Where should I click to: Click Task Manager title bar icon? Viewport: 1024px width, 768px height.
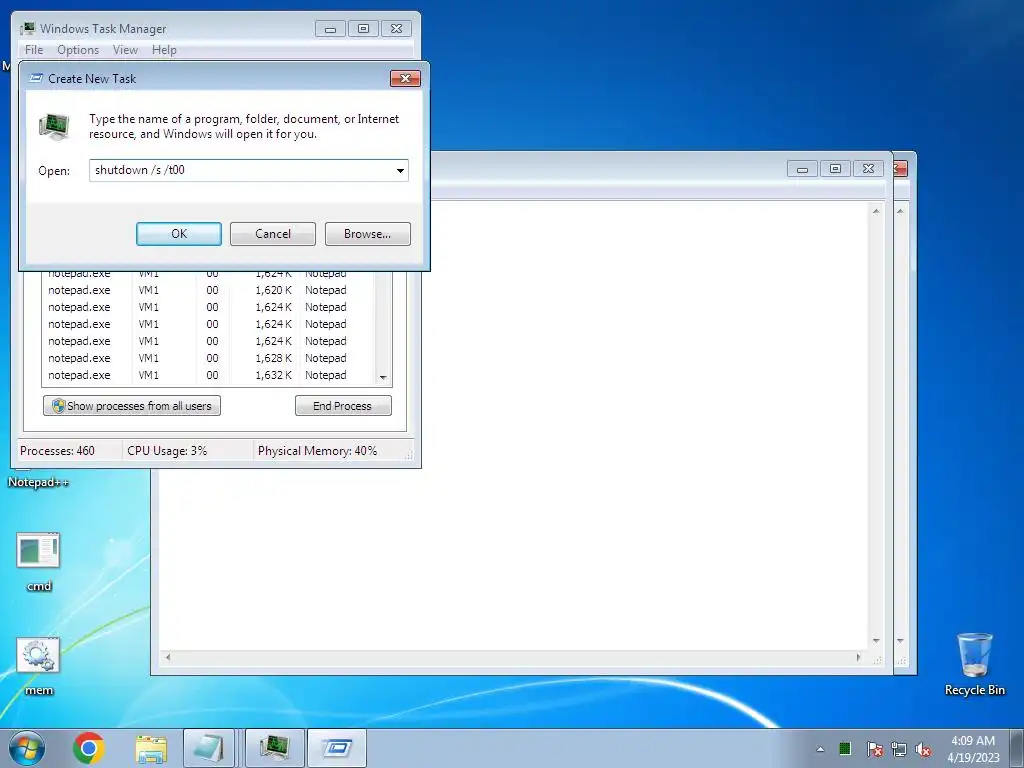27,29
